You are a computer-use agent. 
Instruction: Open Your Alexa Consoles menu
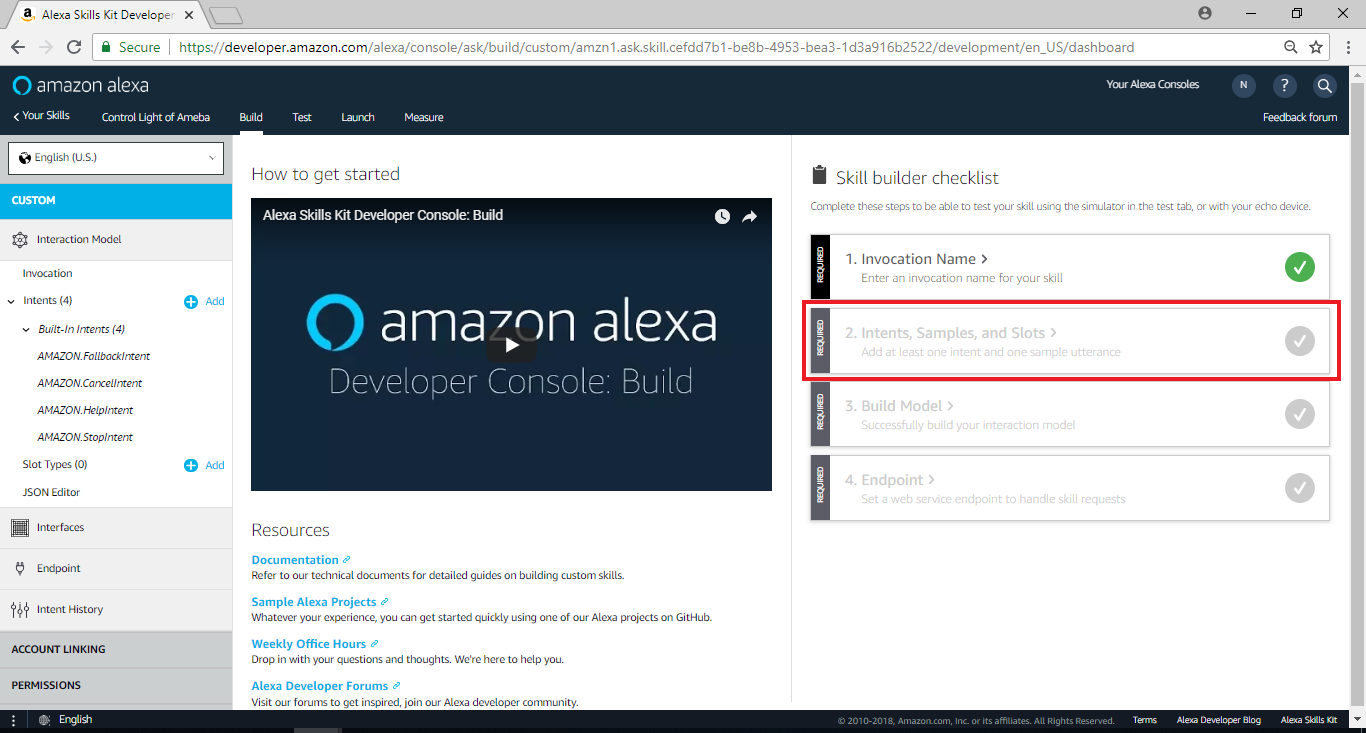pos(1153,85)
